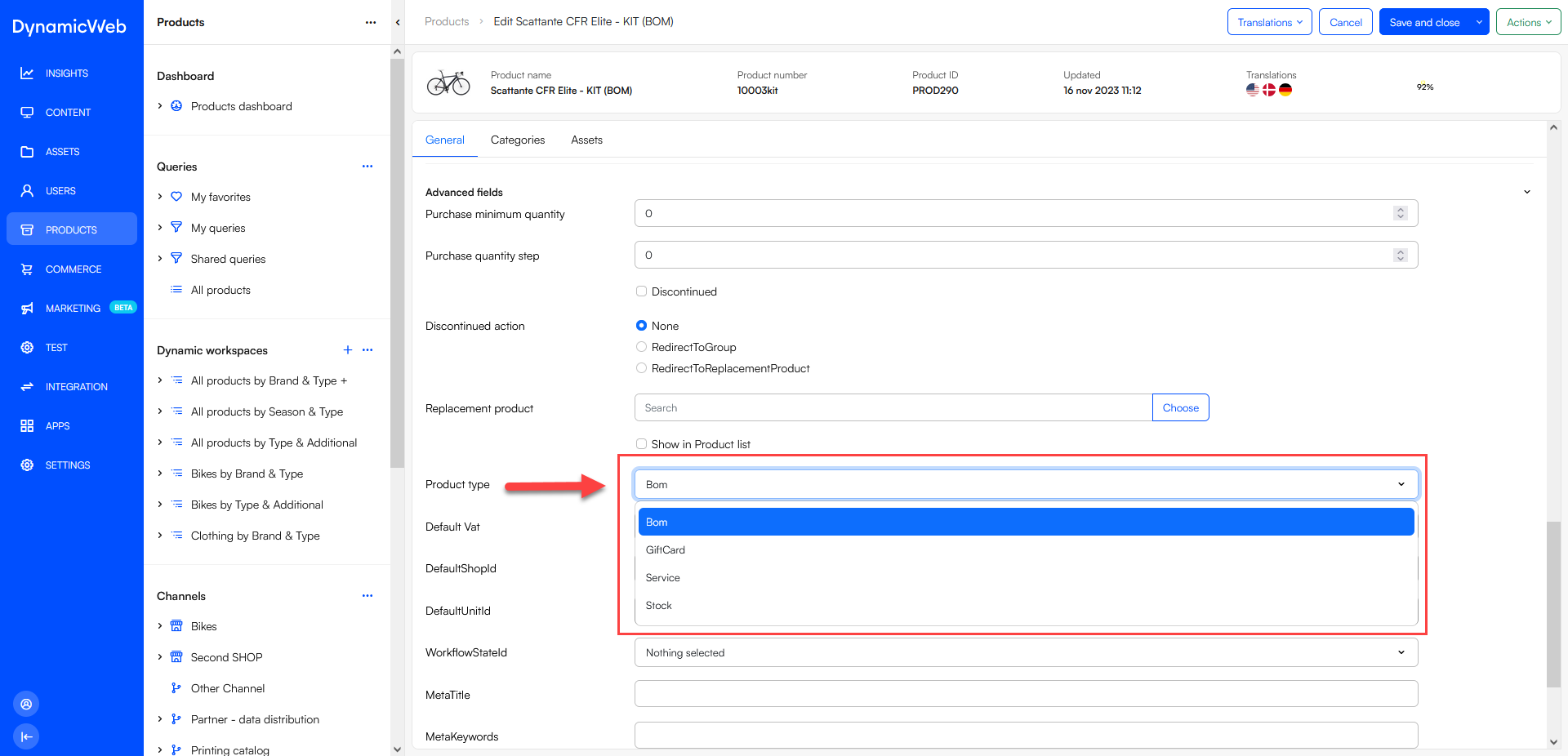Expand My queries node
This screenshot has width=1568, height=756.
160,228
